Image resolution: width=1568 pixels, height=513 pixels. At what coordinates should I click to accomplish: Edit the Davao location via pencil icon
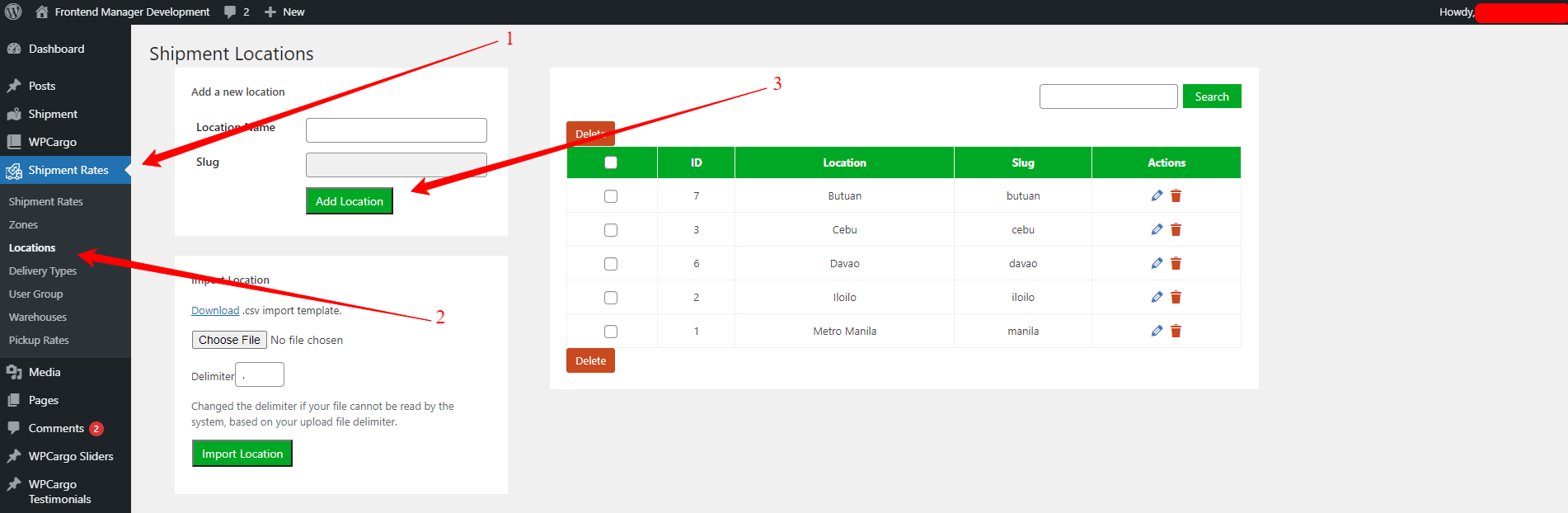pyautogui.click(x=1157, y=263)
